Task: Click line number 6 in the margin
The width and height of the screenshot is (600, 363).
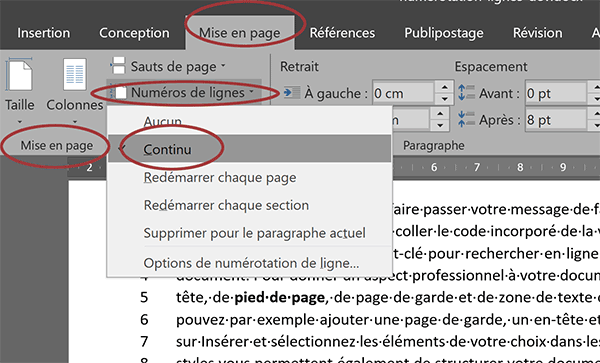Action: [x=144, y=319]
